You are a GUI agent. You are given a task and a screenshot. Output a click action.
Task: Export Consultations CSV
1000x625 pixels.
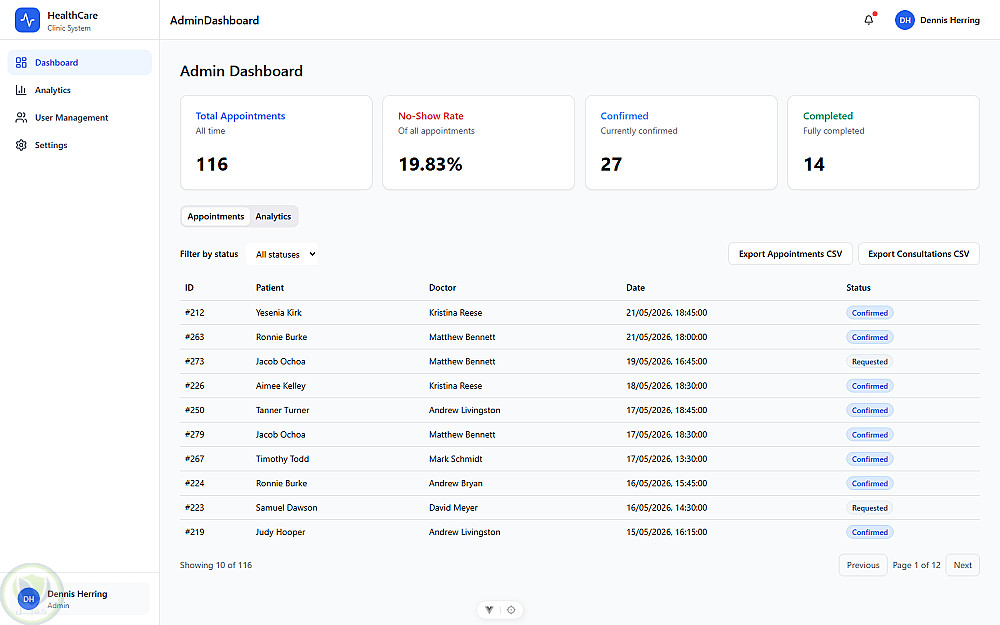point(918,254)
